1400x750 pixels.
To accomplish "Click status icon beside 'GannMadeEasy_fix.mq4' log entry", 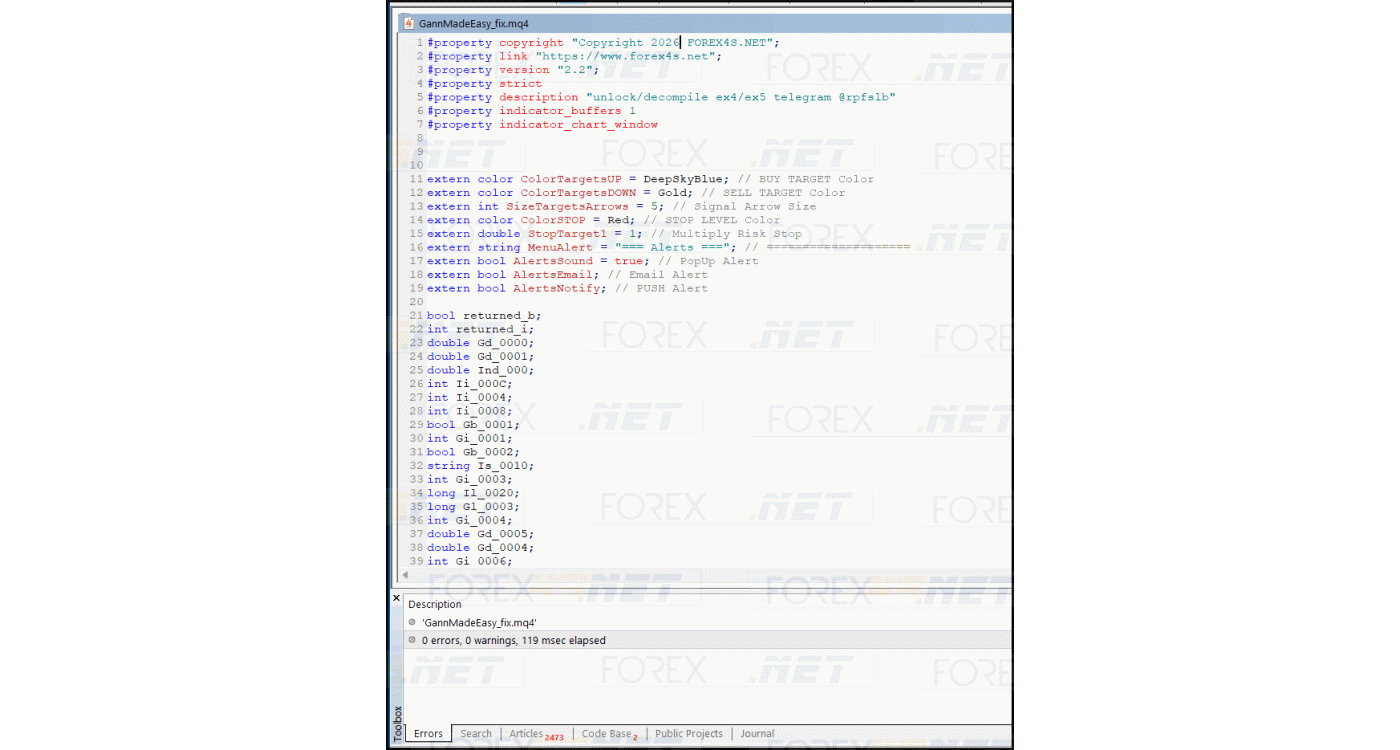I will (x=412, y=622).
